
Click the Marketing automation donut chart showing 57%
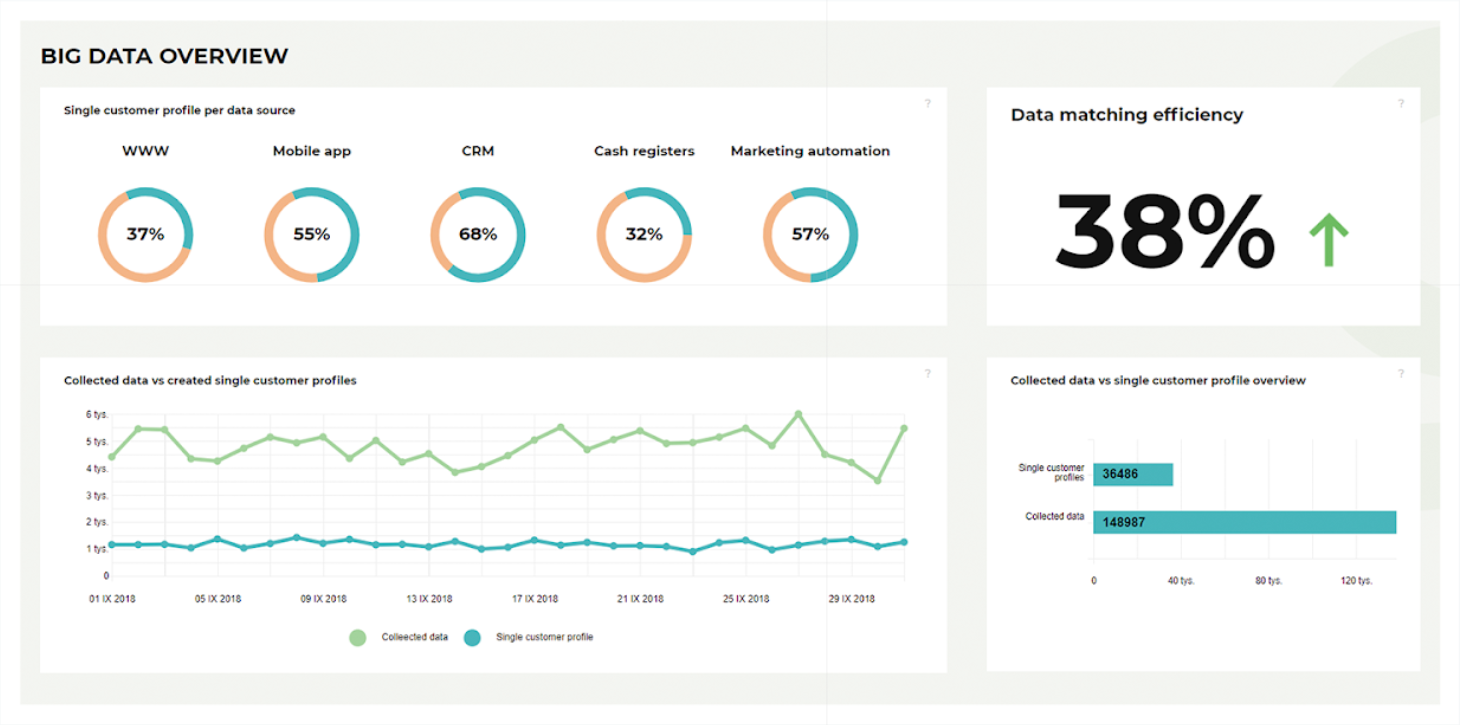coord(810,235)
